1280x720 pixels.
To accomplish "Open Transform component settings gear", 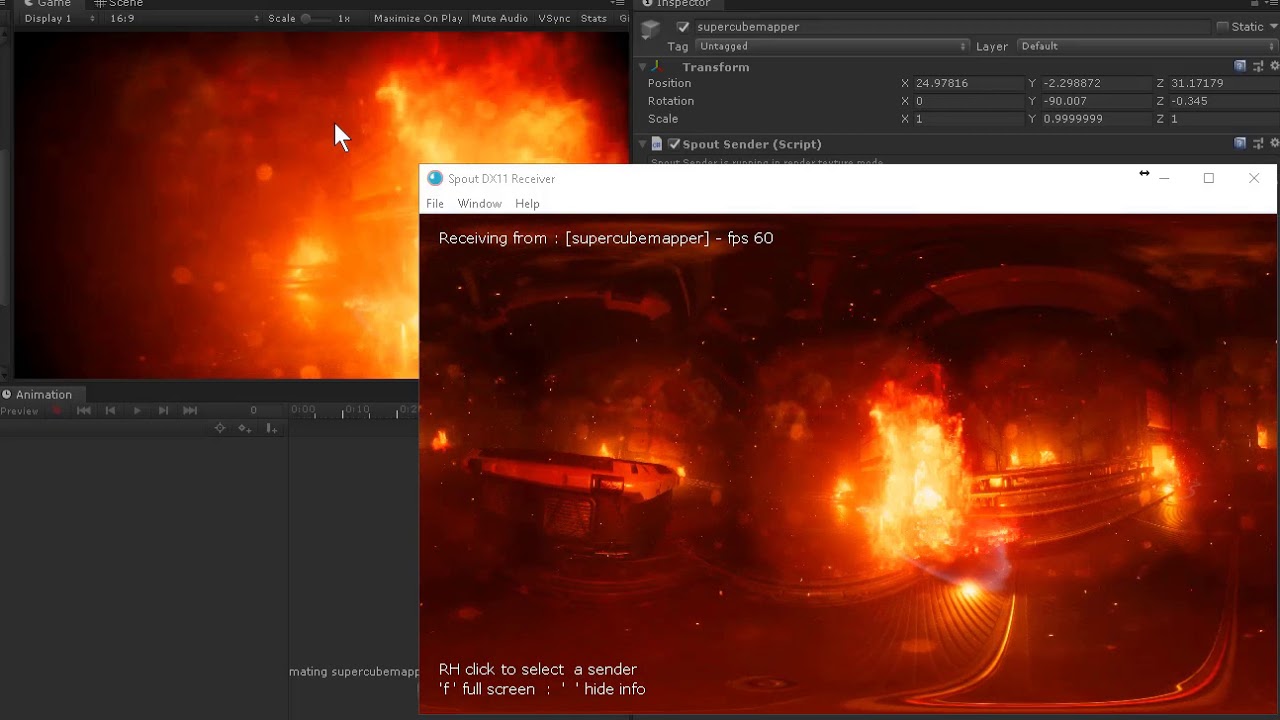I will (1274, 66).
